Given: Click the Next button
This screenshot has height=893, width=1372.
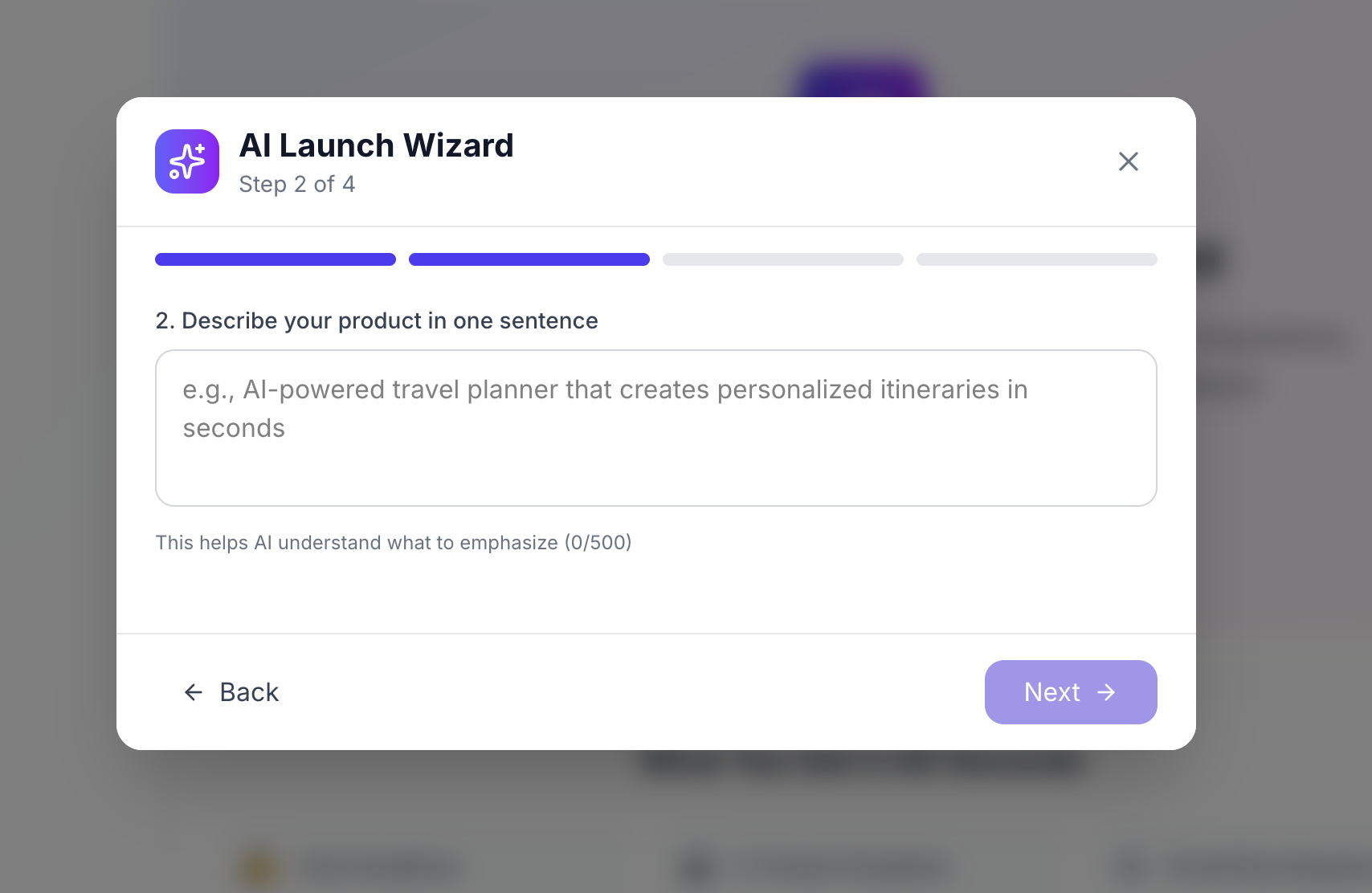Looking at the screenshot, I should [x=1071, y=691].
